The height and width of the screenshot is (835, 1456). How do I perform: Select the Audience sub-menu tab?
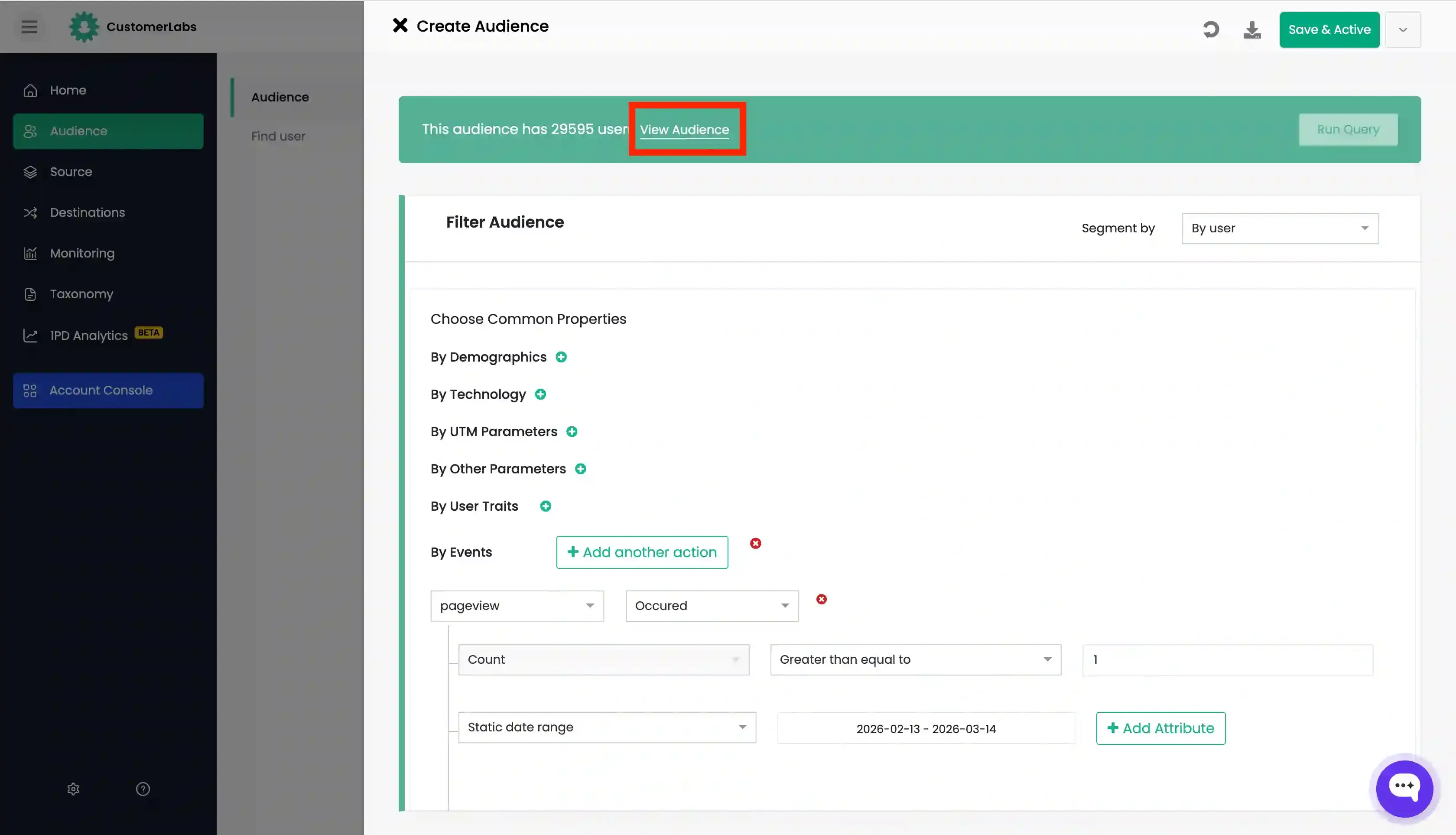pos(280,97)
